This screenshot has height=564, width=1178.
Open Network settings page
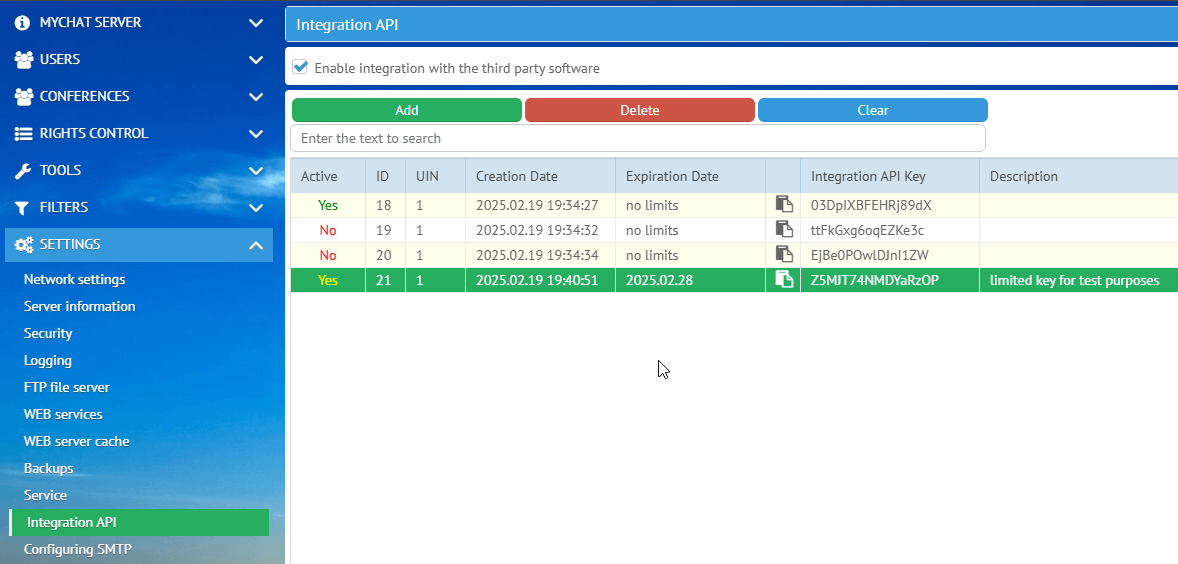(x=75, y=279)
